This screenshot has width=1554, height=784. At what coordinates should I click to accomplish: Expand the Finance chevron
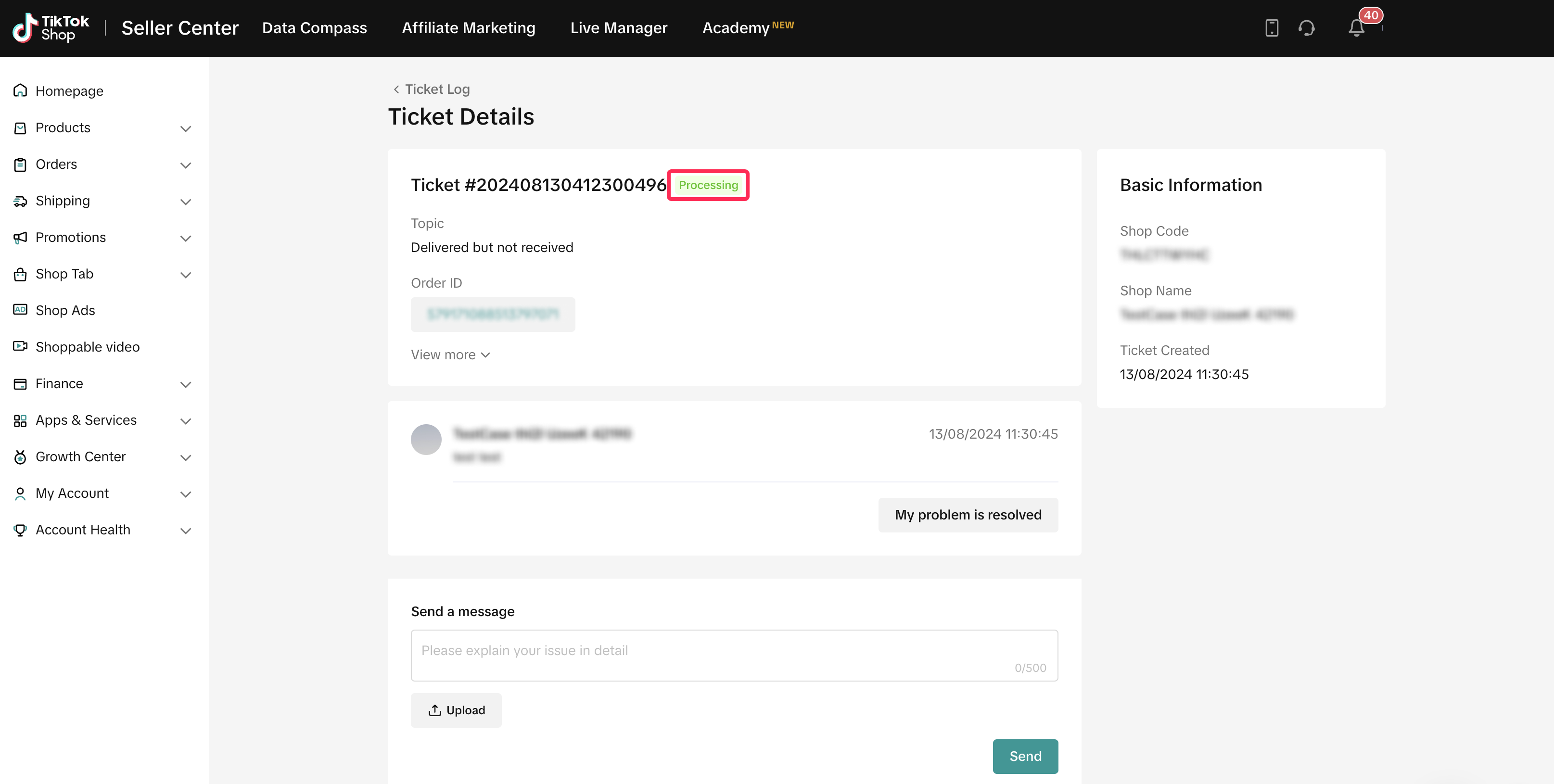185,384
